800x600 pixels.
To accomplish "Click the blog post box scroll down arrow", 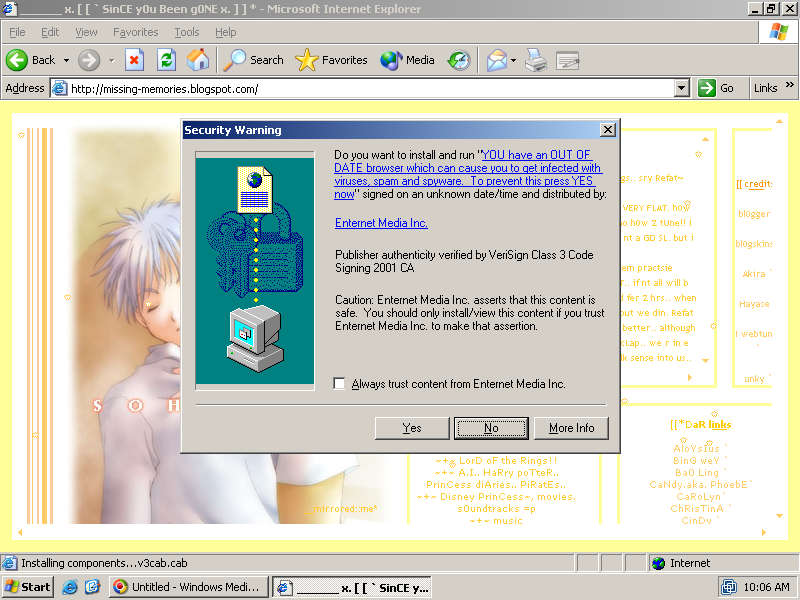I will pos(706,361).
